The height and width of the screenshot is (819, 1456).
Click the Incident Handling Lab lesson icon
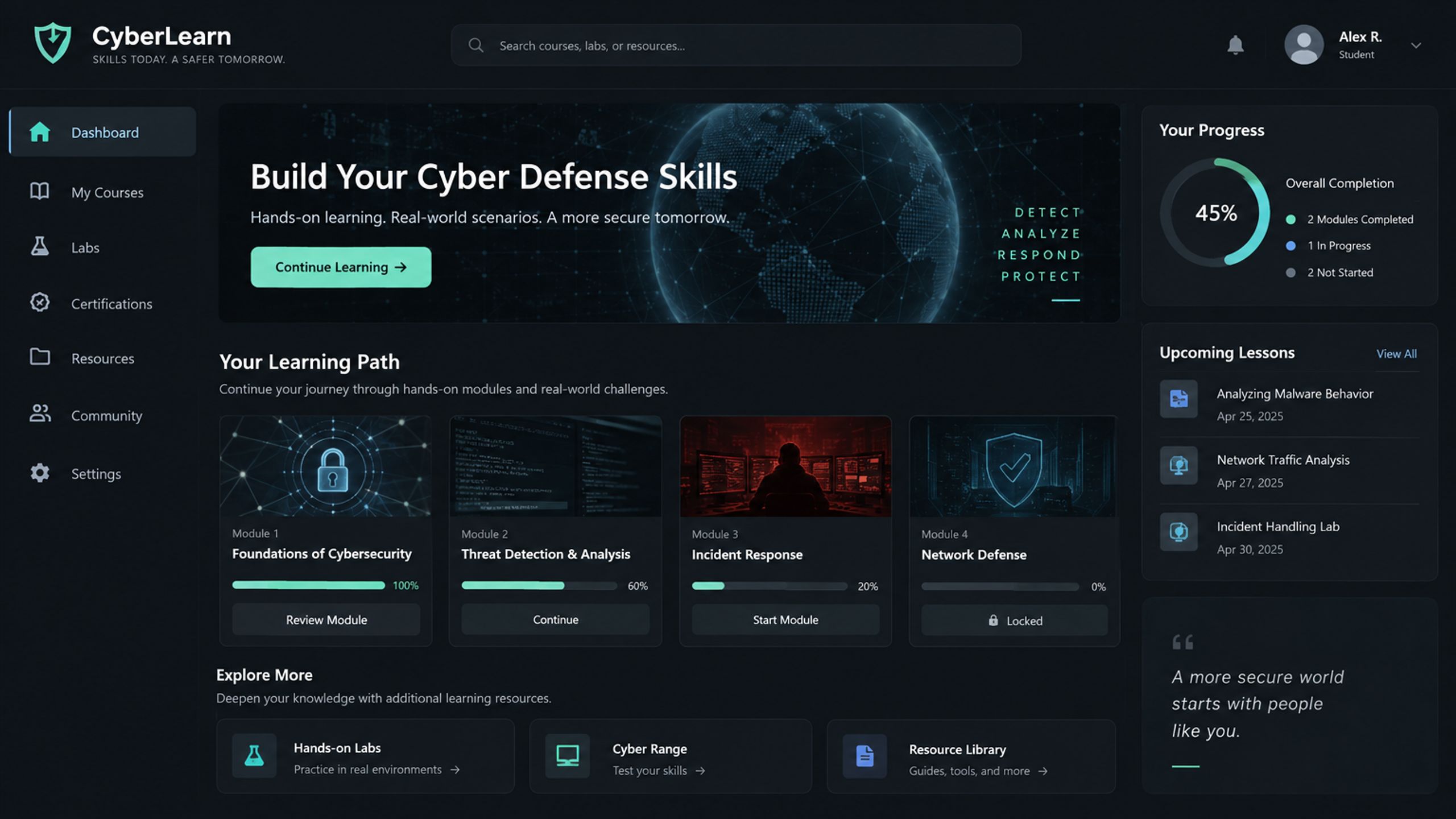tap(1178, 532)
